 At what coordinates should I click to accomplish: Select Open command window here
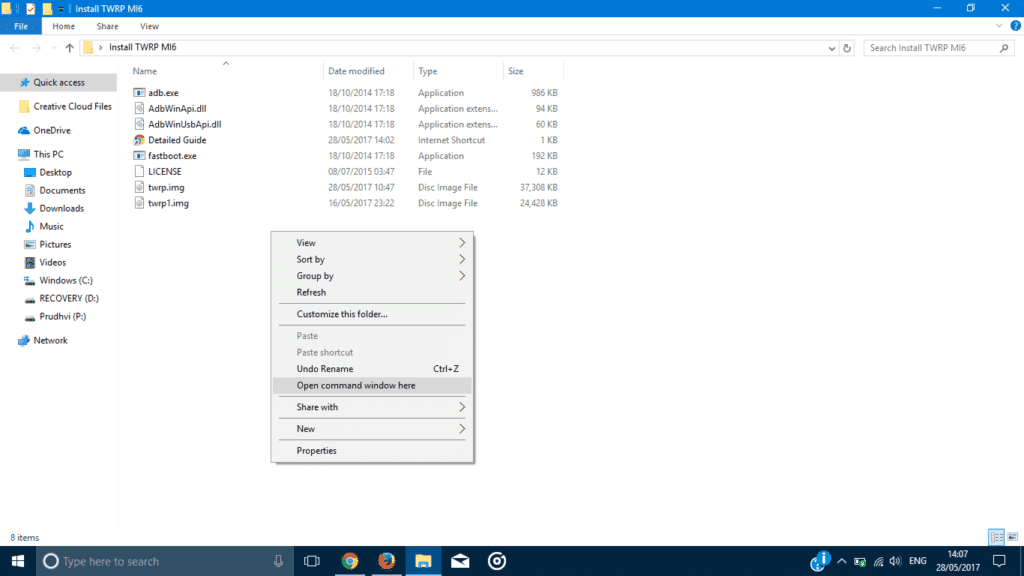pyautogui.click(x=372, y=385)
